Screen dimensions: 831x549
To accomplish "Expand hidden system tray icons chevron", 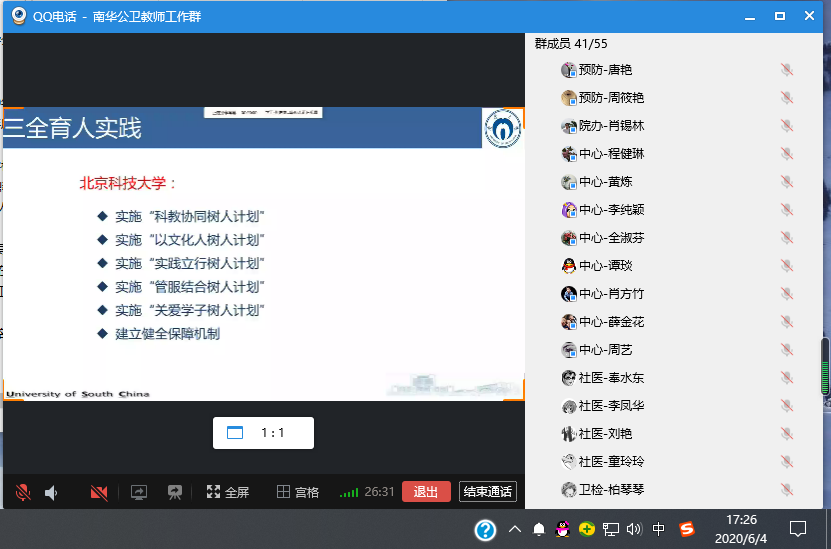I will pyautogui.click(x=514, y=529).
